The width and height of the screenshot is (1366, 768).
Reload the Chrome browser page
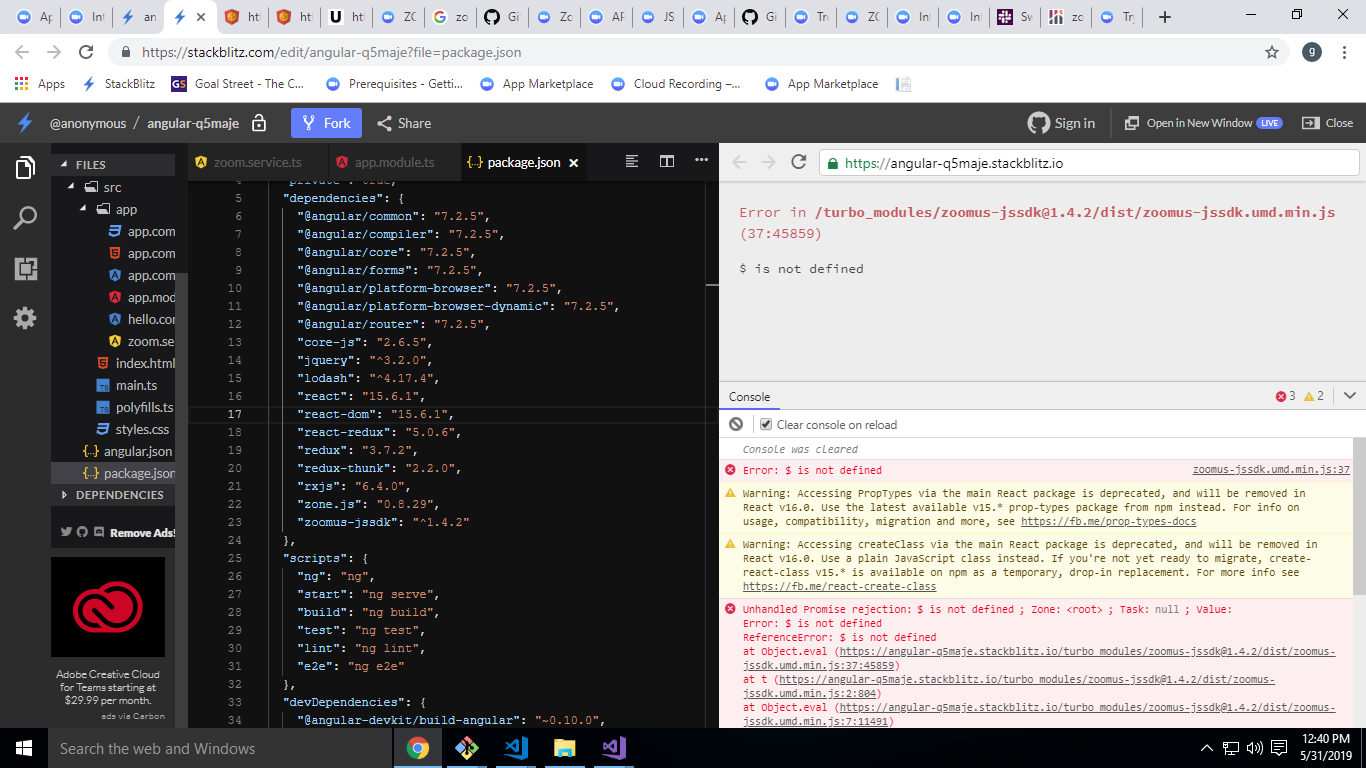coord(86,52)
